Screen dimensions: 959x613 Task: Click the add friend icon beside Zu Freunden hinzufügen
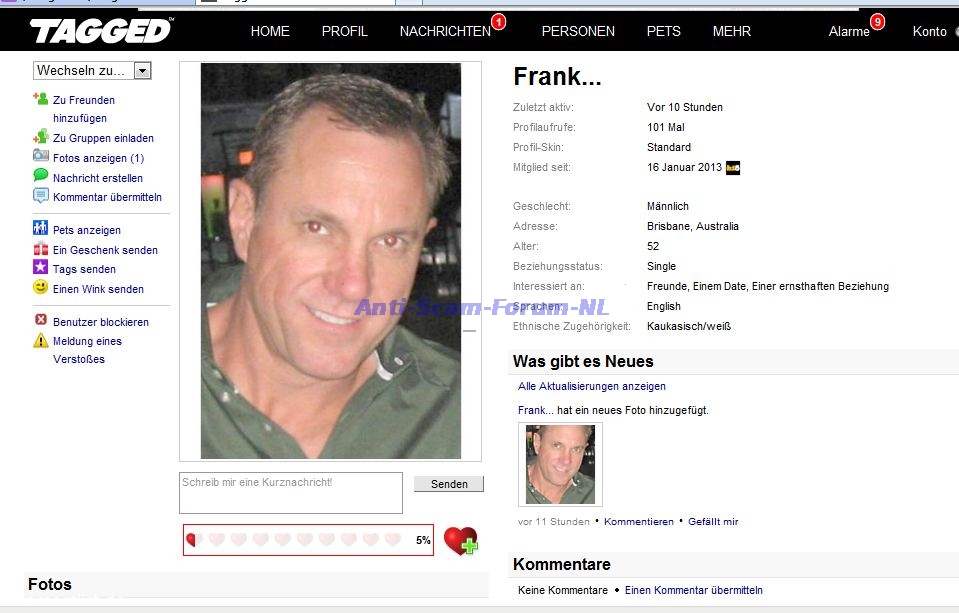40,98
